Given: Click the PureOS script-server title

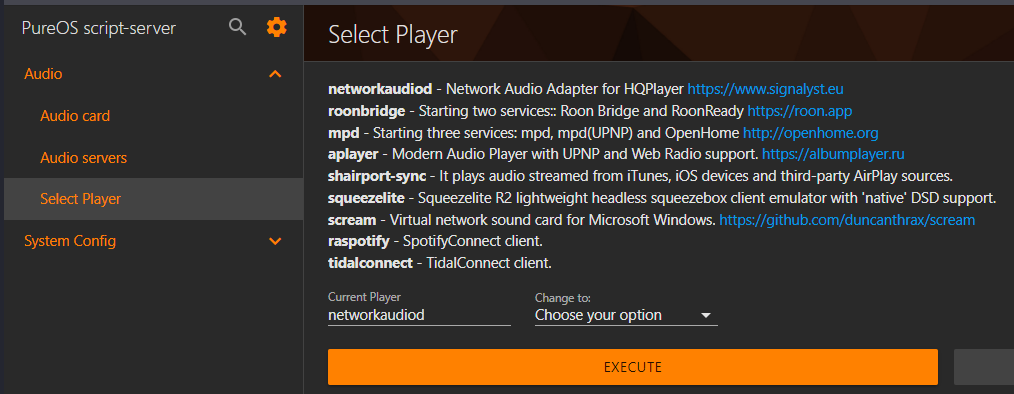Looking at the screenshot, I should [x=98, y=28].
